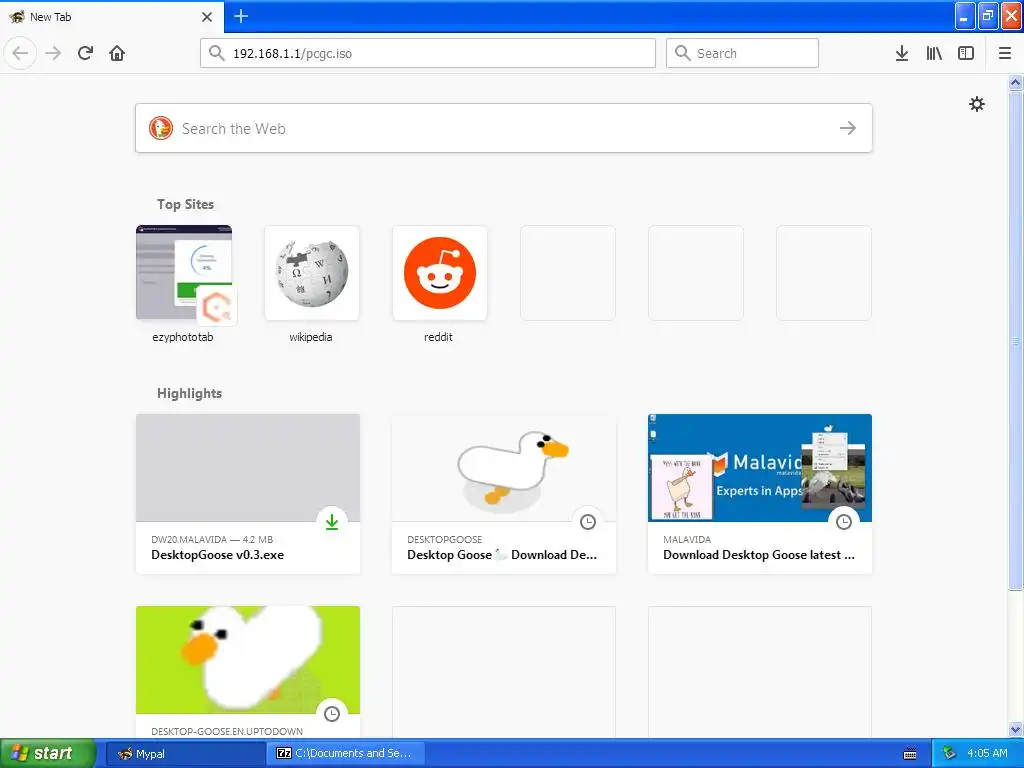Open the Downloads toolbar icon
Image resolution: width=1024 pixels, height=768 pixels.
[x=901, y=53]
